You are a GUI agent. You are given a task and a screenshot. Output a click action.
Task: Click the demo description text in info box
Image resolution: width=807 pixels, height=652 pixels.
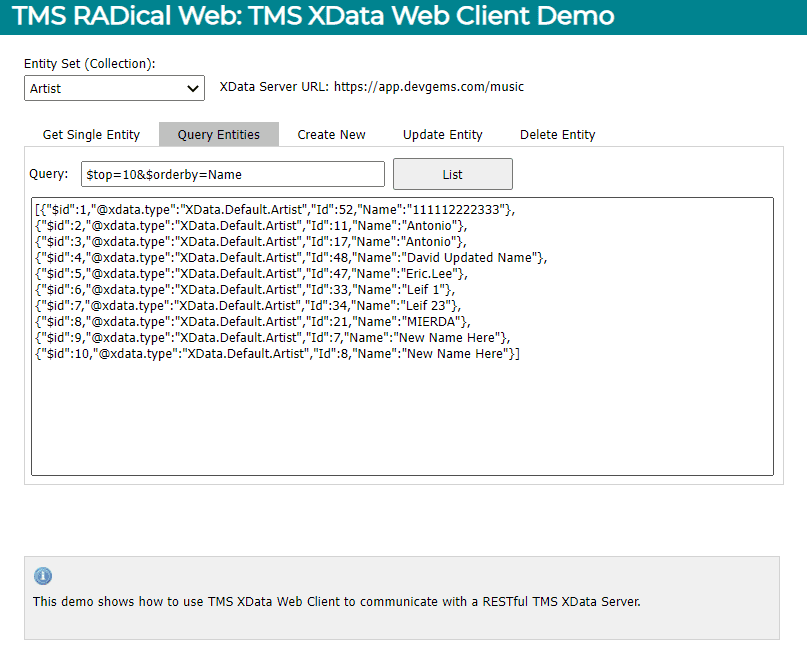pyautogui.click(x=337, y=601)
